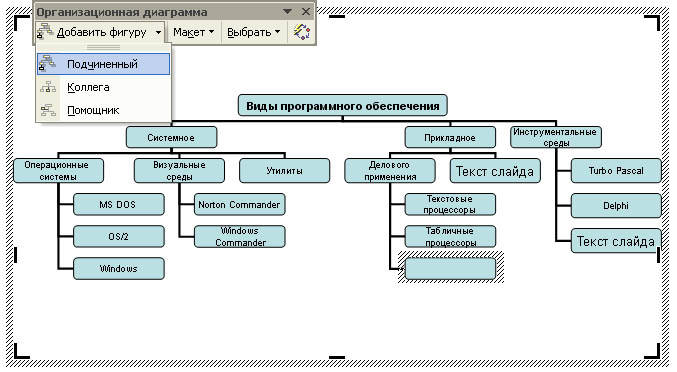Grab the dropdown menu's tear-off handle
Image resolution: width=677 pixels, height=372 pixels.
pos(103,47)
